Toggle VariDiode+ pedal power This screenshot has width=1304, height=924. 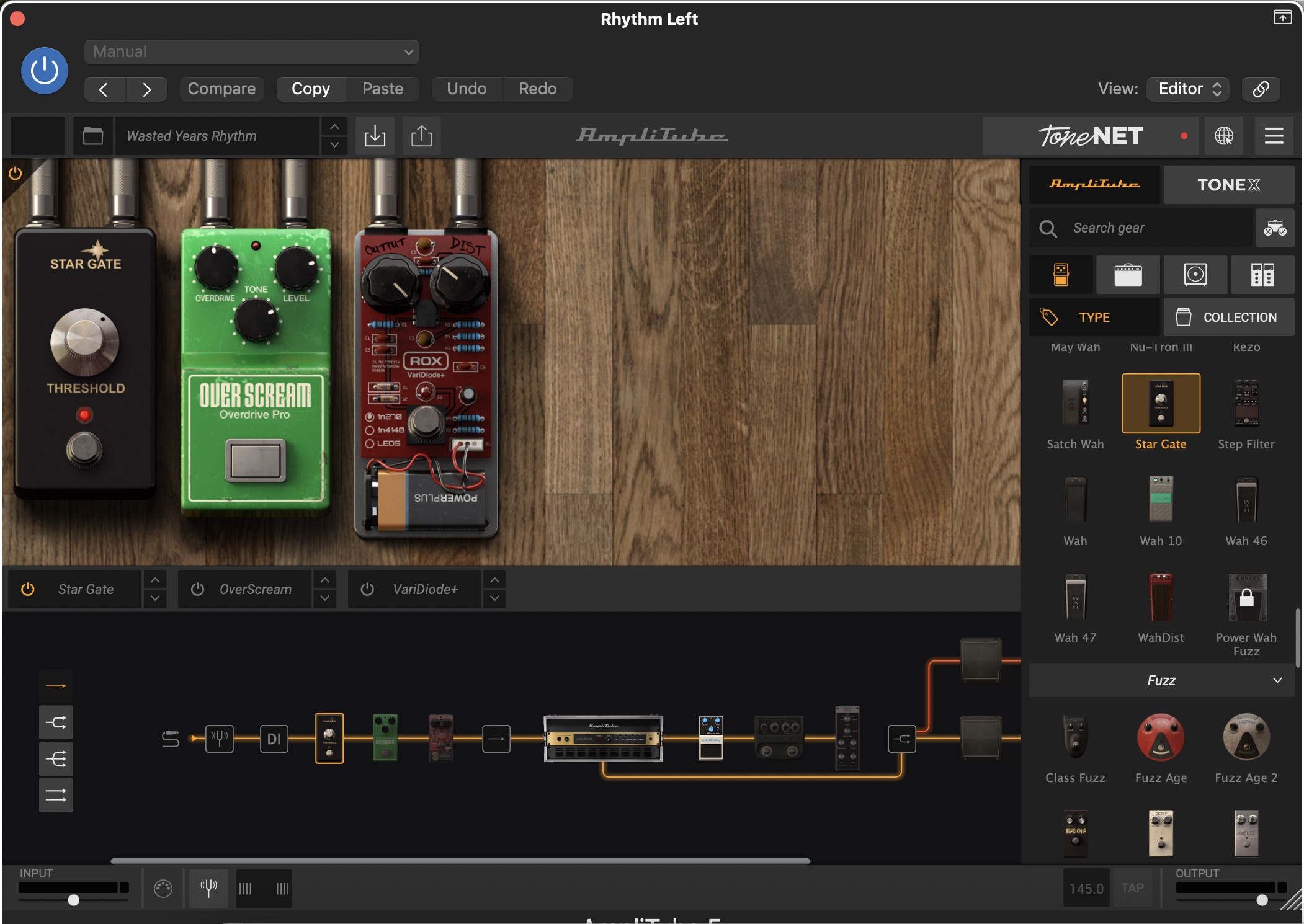click(x=367, y=589)
